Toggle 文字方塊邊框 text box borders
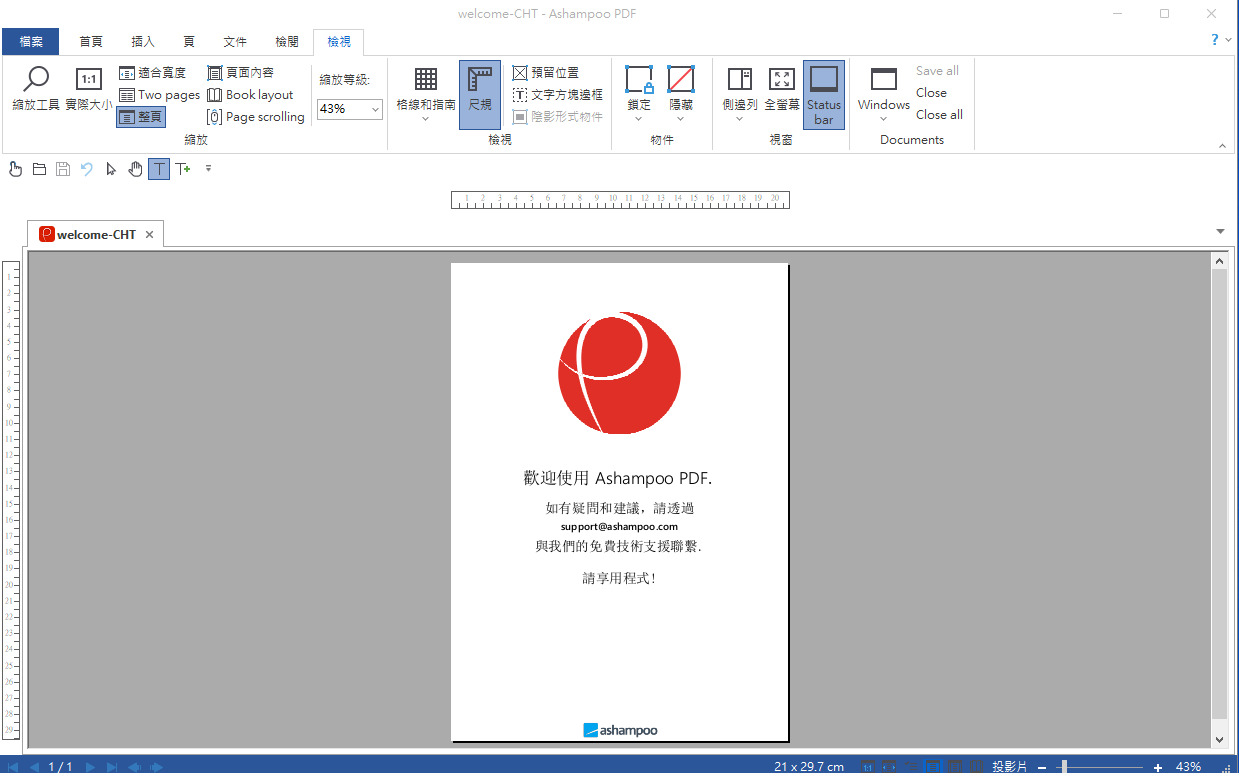The height and width of the screenshot is (773, 1239). click(558, 94)
